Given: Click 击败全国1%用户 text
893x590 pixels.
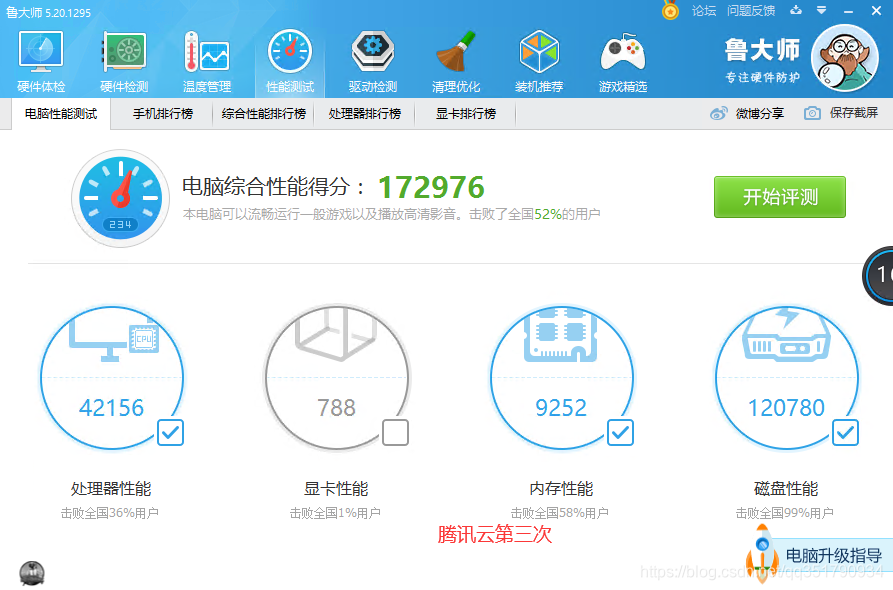Looking at the screenshot, I should (335, 513).
